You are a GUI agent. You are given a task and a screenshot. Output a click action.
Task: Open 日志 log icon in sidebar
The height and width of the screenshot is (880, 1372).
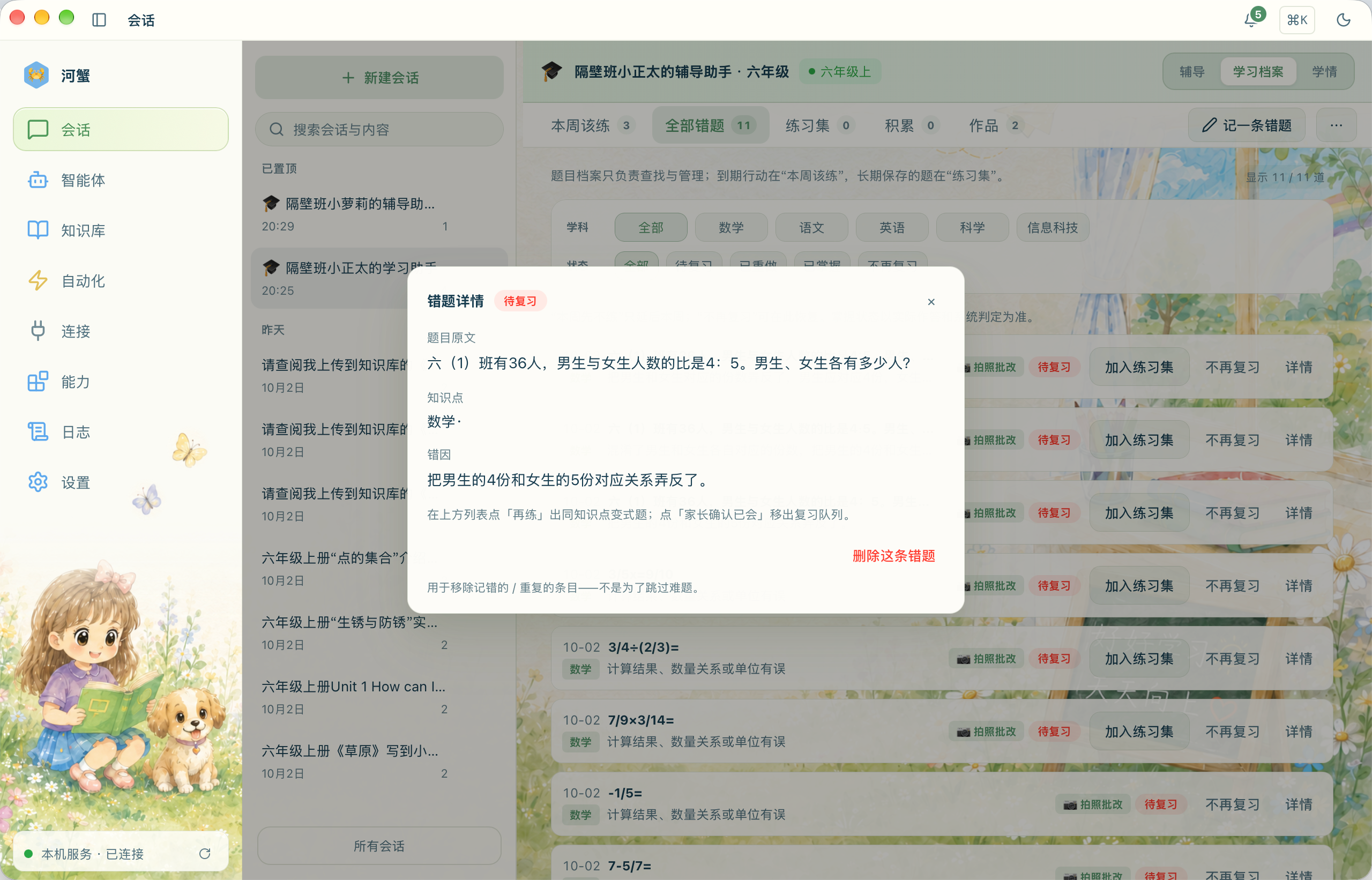38,431
